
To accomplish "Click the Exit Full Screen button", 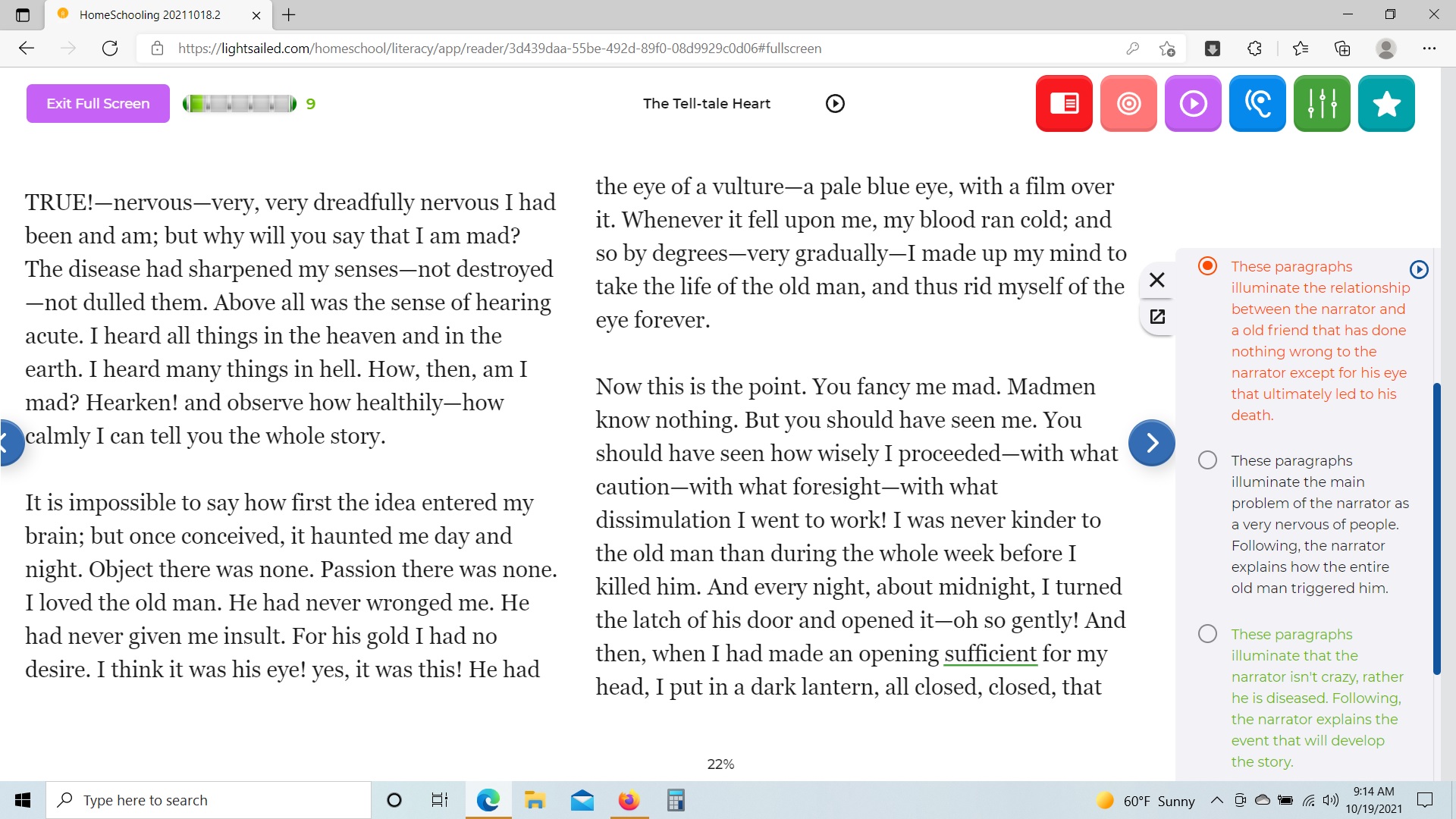I will (98, 104).
